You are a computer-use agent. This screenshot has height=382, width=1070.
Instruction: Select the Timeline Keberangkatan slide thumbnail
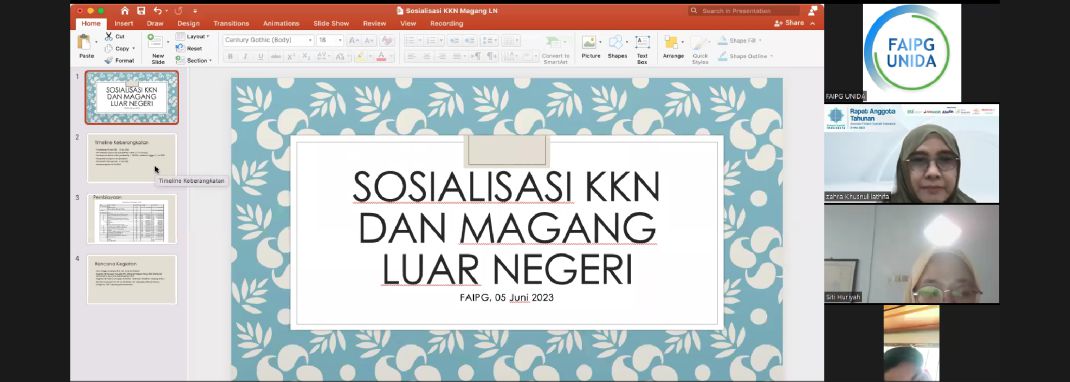(x=132, y=158)
